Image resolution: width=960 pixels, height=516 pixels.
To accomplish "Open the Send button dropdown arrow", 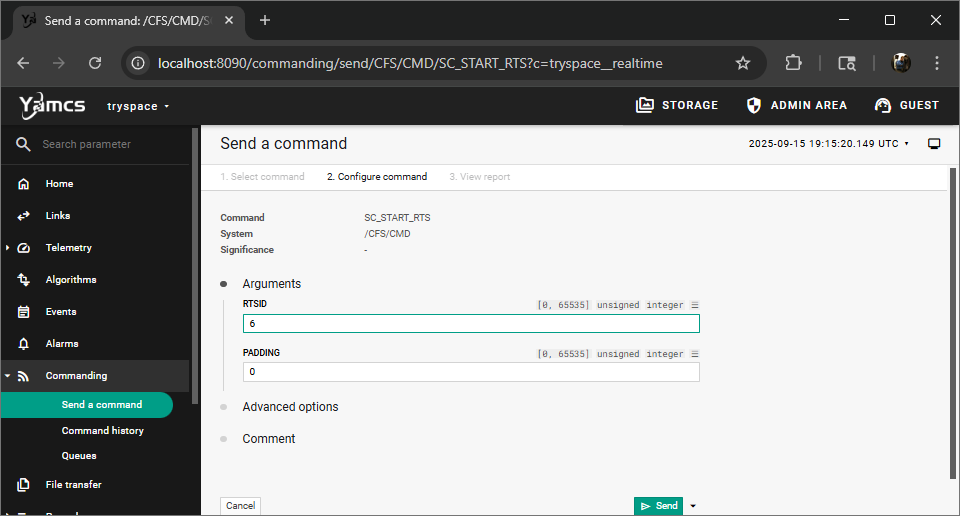I will pos(692,506).
